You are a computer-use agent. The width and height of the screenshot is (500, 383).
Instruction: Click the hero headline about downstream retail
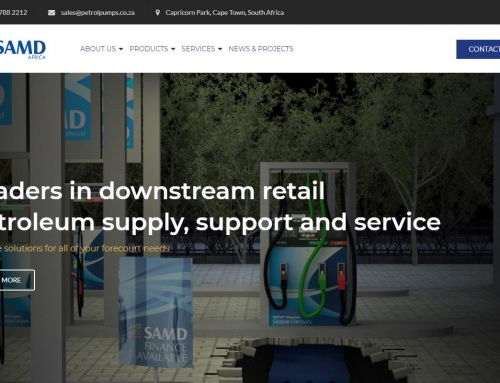[220, 206]
